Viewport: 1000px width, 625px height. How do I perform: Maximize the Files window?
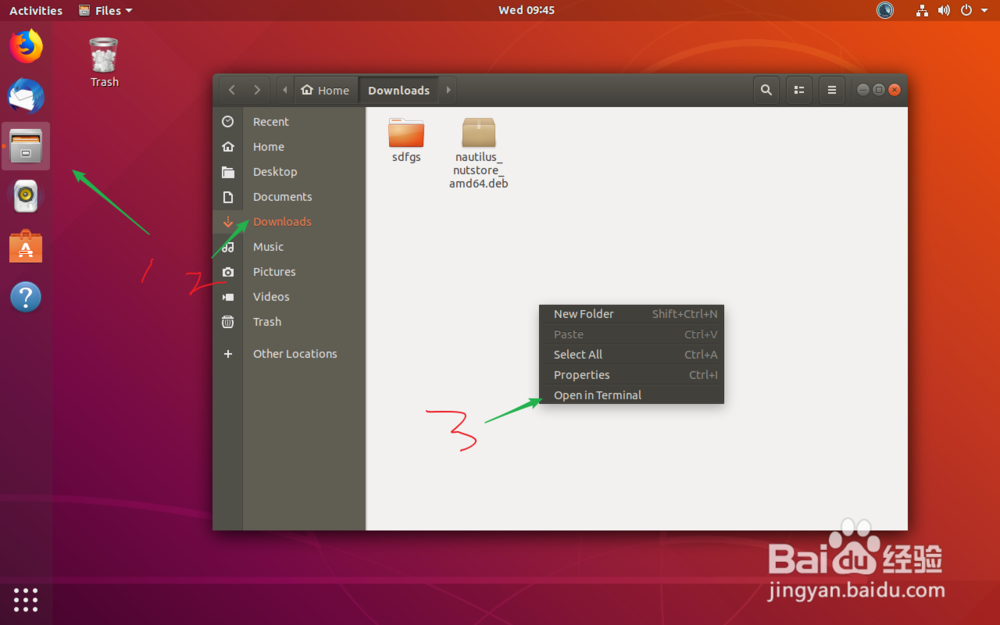coord(879,90)
